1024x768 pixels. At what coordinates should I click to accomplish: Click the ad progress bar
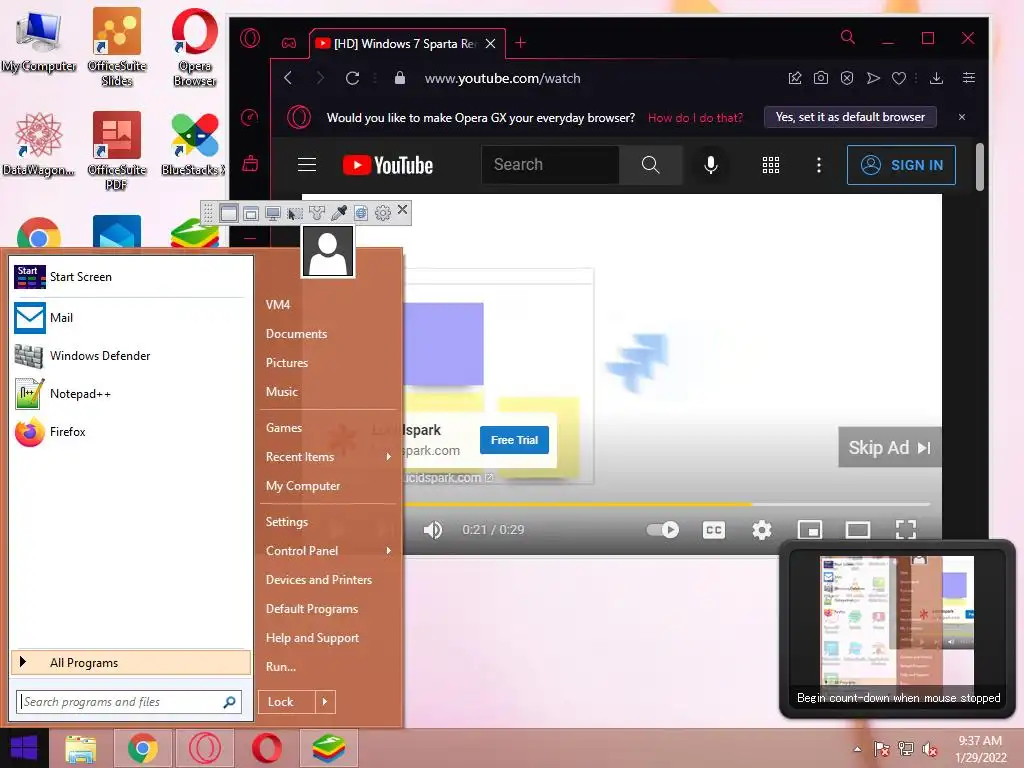tap(667, 504)
